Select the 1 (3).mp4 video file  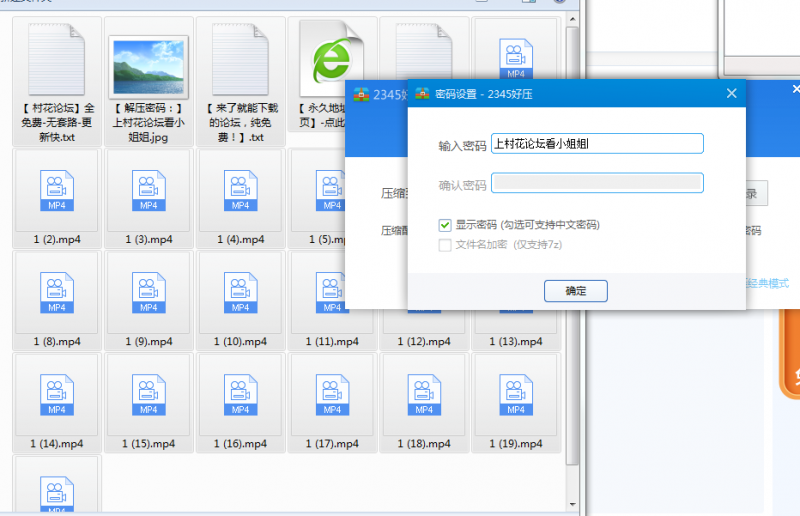[149, 190]
